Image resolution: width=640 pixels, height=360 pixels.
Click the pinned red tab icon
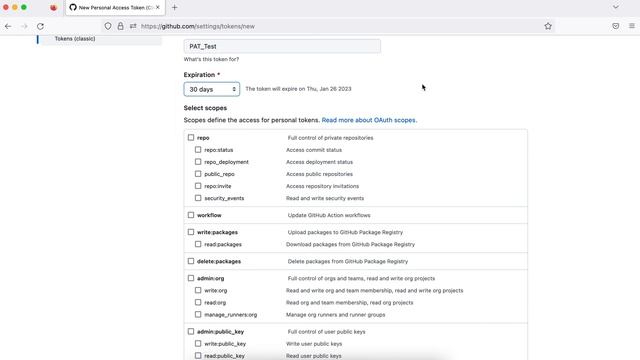click(53, 7)
